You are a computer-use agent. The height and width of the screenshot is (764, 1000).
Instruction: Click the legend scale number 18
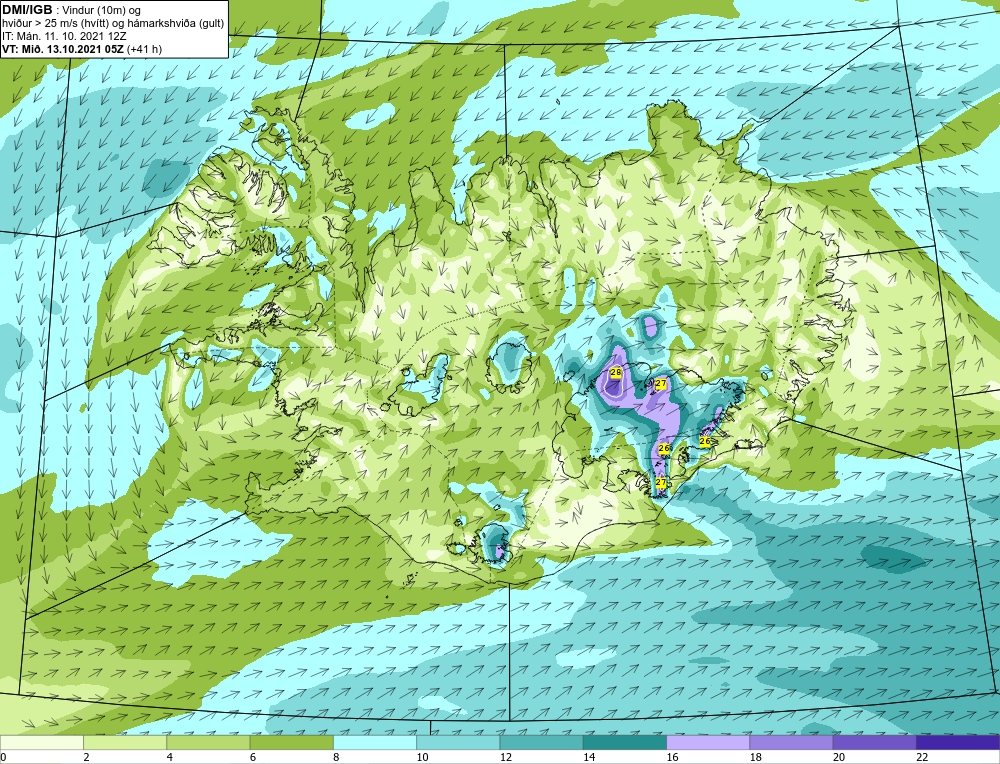[755, 757]
